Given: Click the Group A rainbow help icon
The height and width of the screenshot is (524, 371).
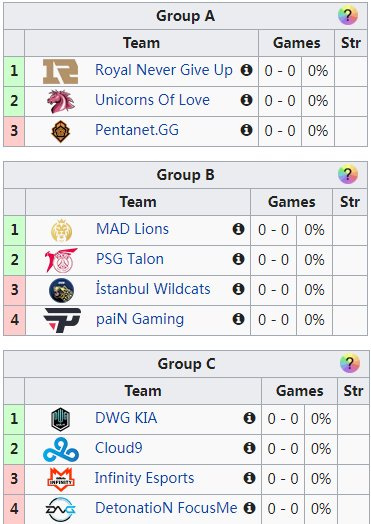Looking at the screenshot, I should coord(348,15).
